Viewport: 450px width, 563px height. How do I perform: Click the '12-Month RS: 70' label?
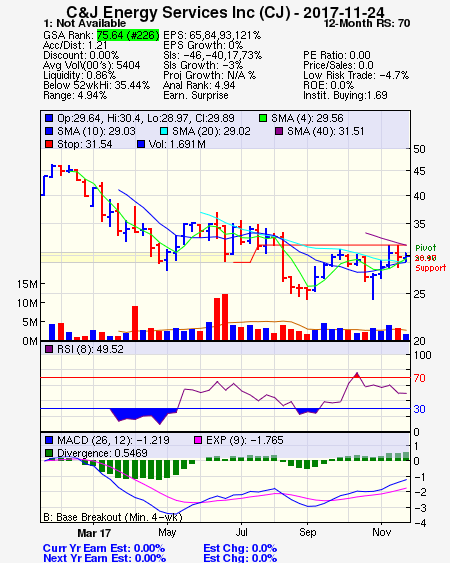[x=367, y=23]
